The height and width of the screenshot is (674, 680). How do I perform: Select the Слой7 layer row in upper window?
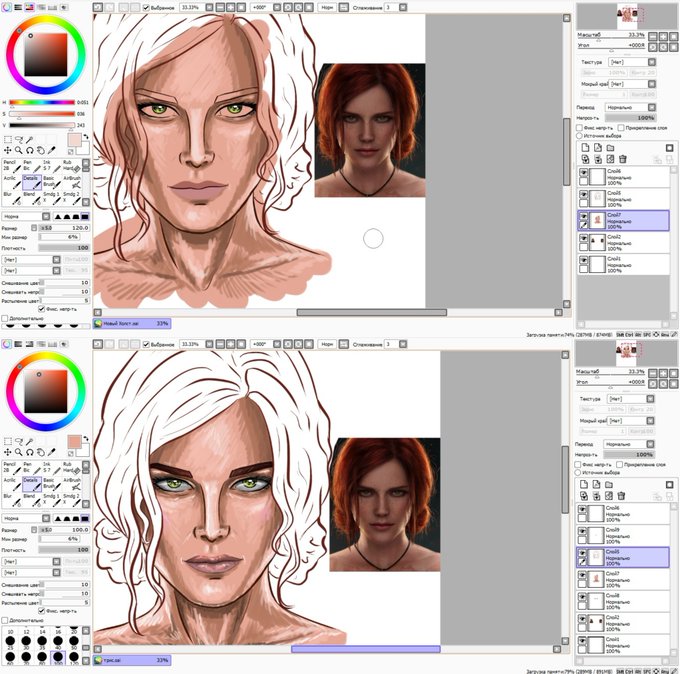coord(623,220)
